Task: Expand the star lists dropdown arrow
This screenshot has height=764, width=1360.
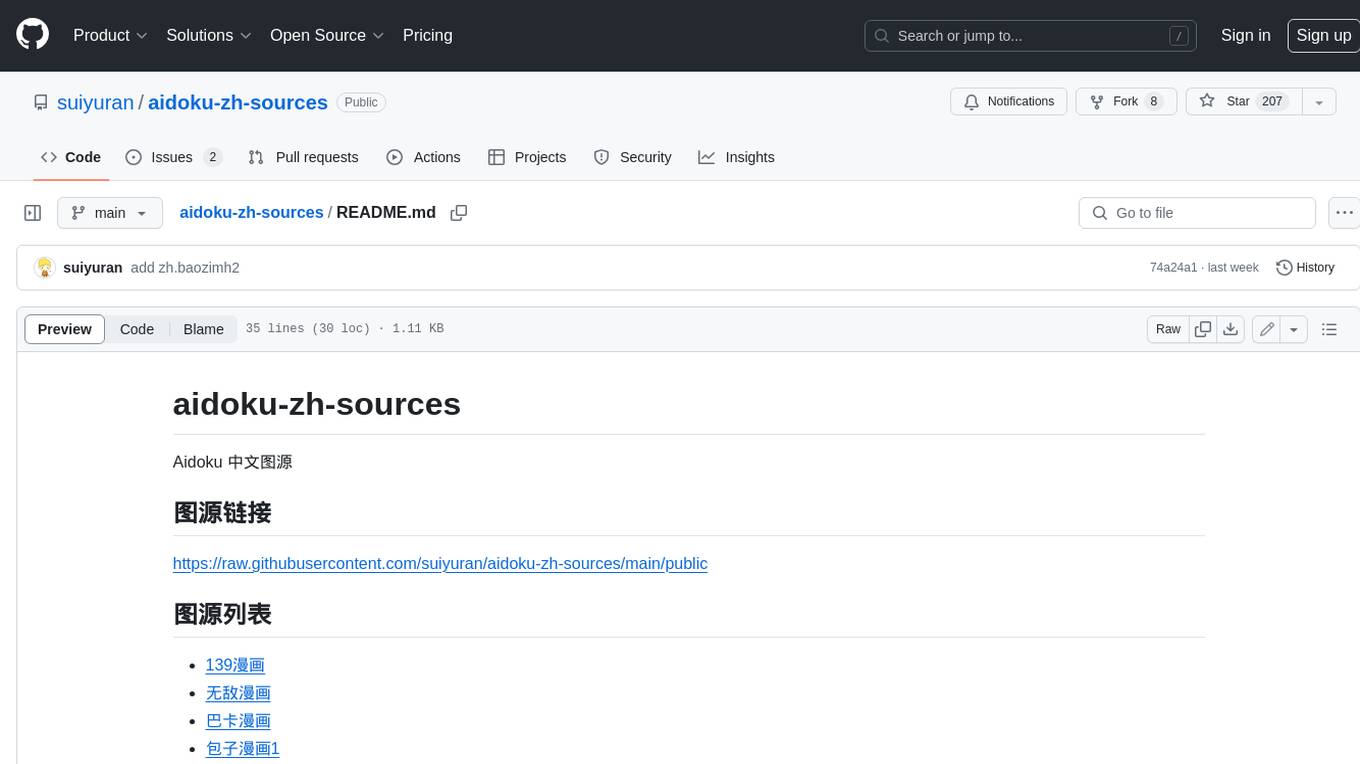Action: pos(1319,102)
